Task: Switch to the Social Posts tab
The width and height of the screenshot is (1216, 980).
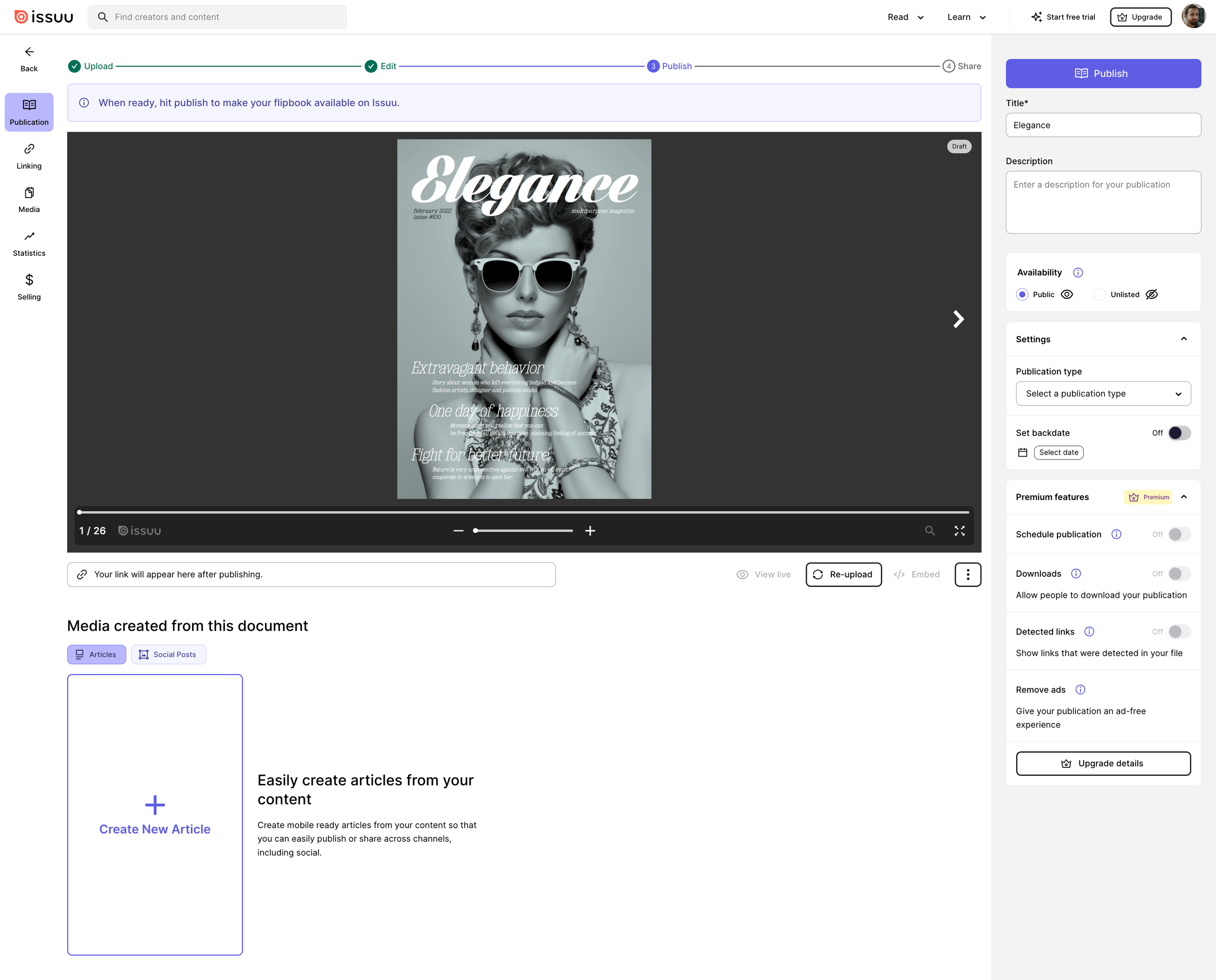Action: click(168, 654)
